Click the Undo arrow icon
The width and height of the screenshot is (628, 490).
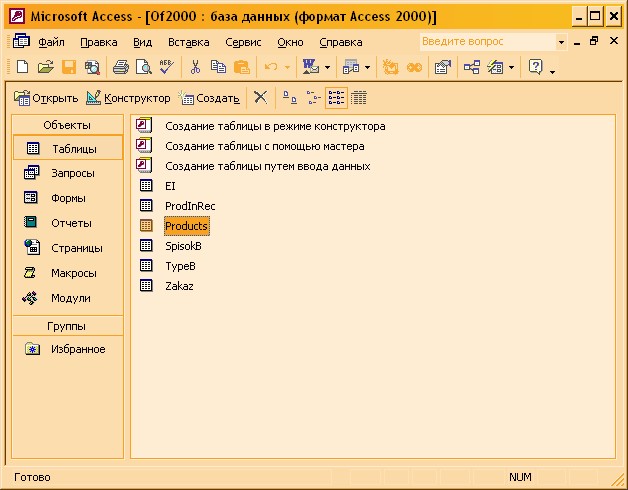tap(271, 67)
